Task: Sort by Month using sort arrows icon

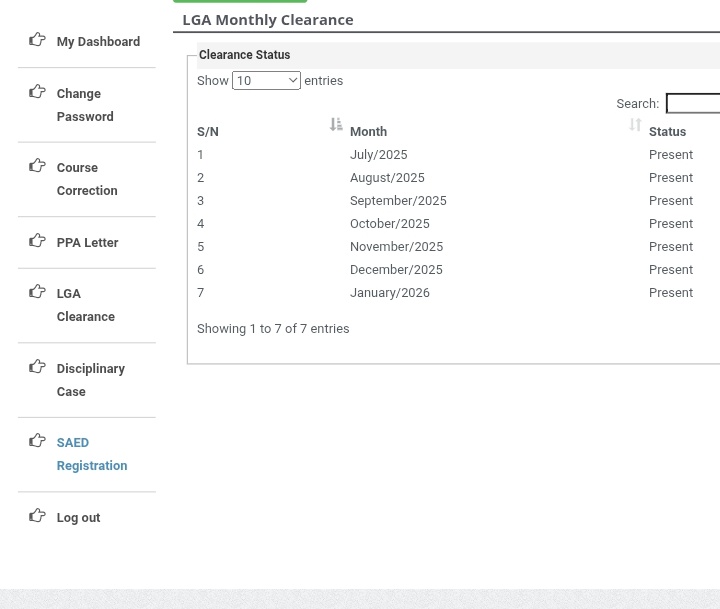Action: pyautogui.click(x=635, y=124)
